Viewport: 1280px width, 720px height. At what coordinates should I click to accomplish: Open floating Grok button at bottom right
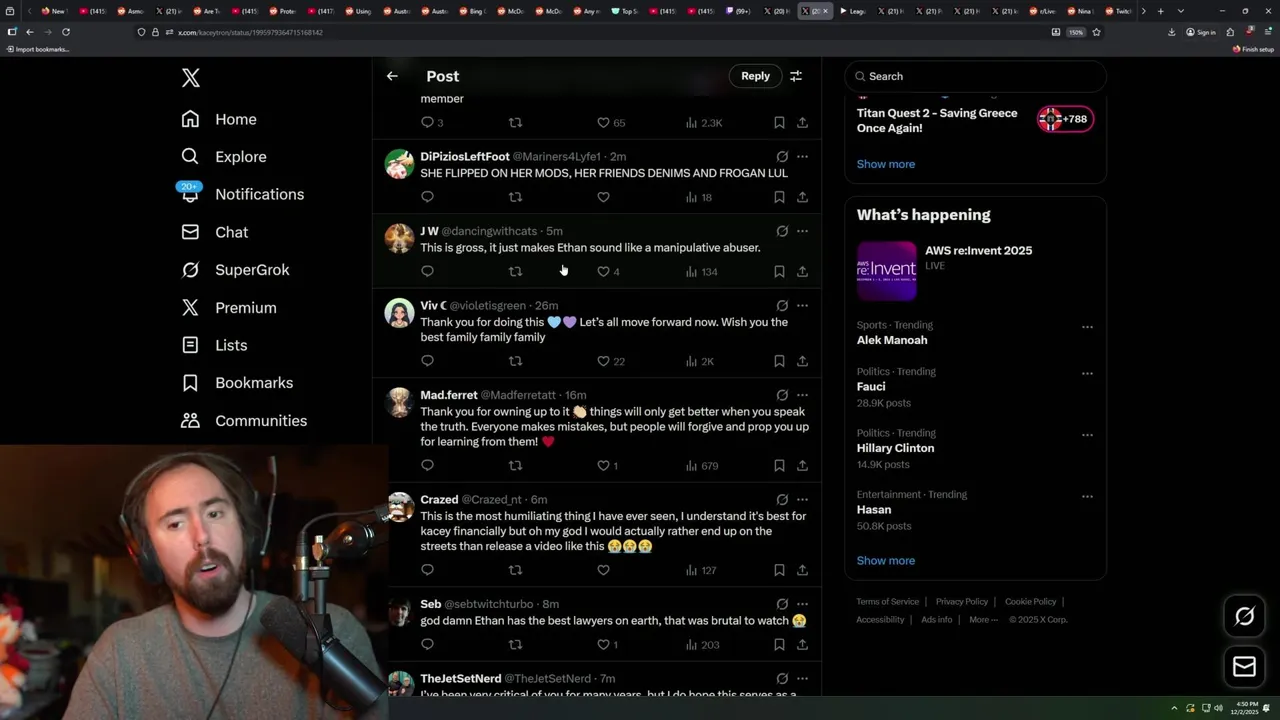click(1244, 617)
